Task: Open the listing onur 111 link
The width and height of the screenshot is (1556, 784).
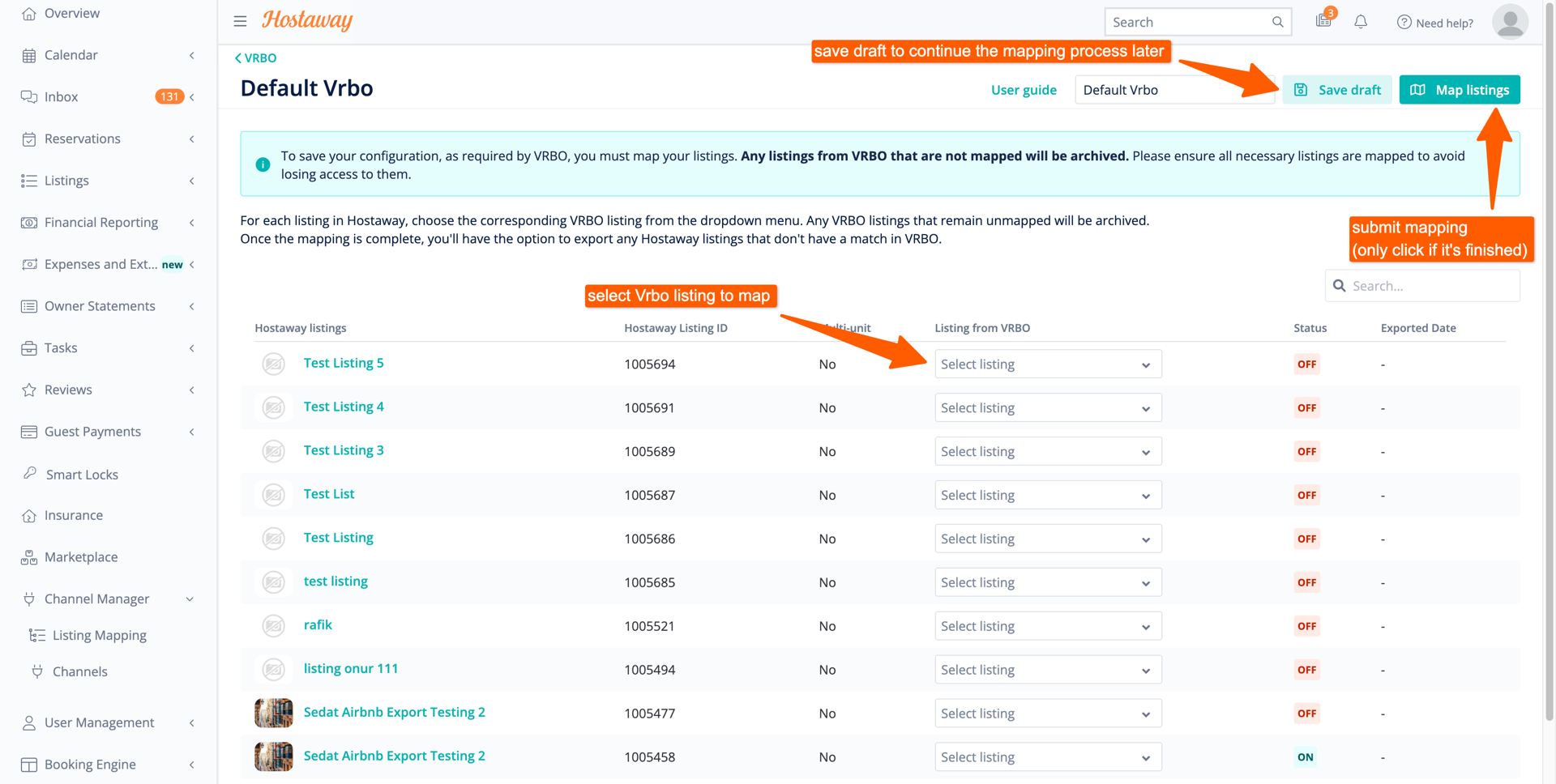Action: tap(351, 669)
